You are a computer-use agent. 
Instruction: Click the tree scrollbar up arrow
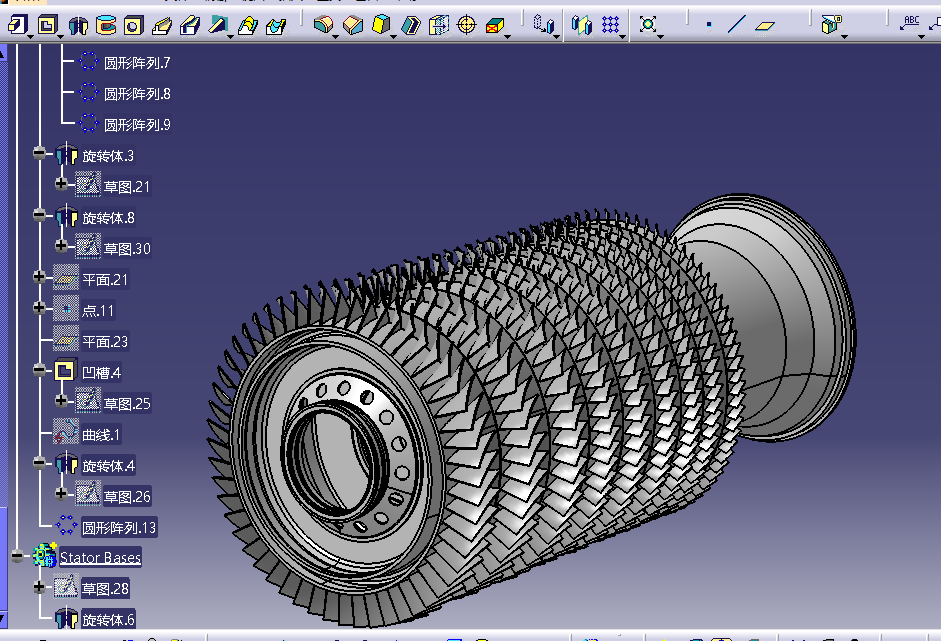pos(3,53)
